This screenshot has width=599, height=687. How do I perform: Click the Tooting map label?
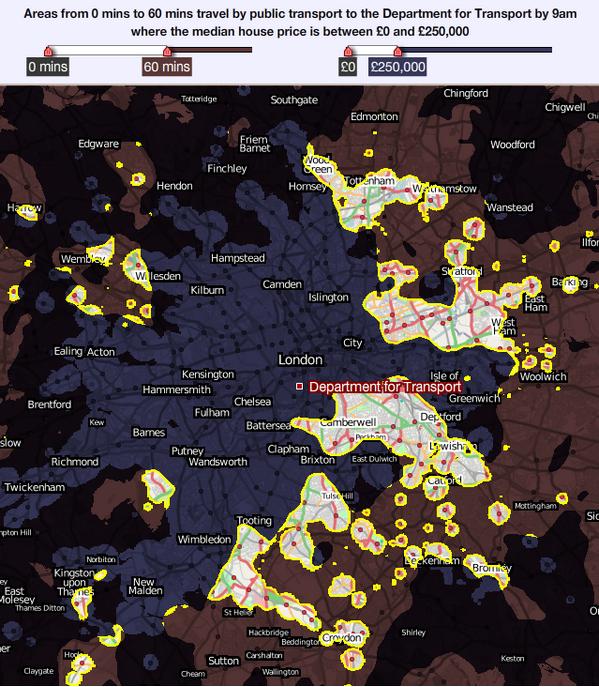[254, 521]
